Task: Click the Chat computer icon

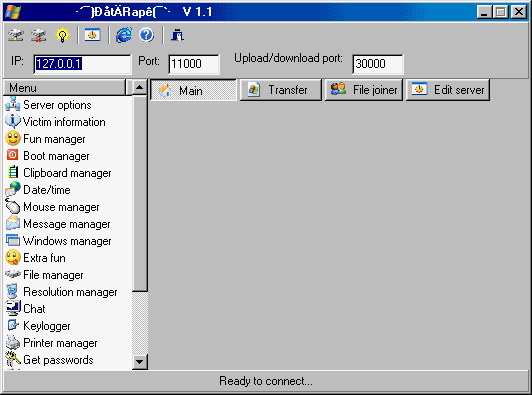Action: 13,308
